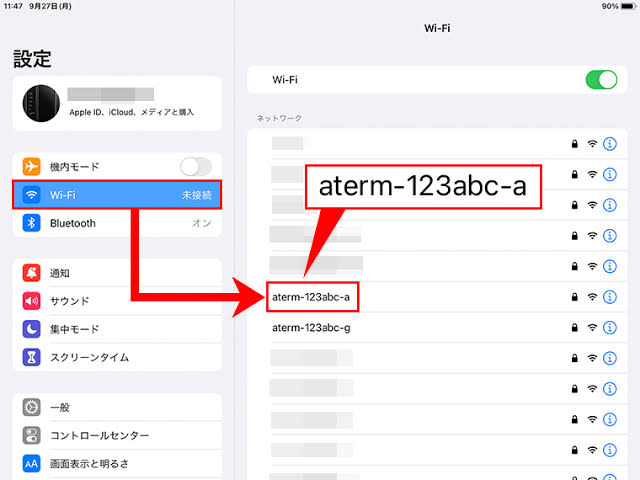Turn off the Wi-Fi switch
Viewport: 640px width, 480px height.
[601, 80]
